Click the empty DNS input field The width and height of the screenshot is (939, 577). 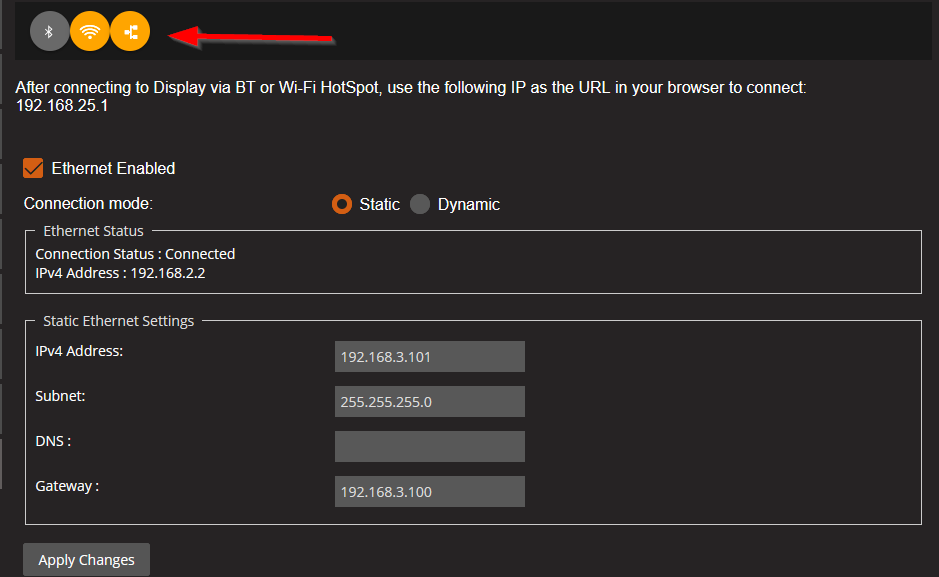click(x=429, y=446)
